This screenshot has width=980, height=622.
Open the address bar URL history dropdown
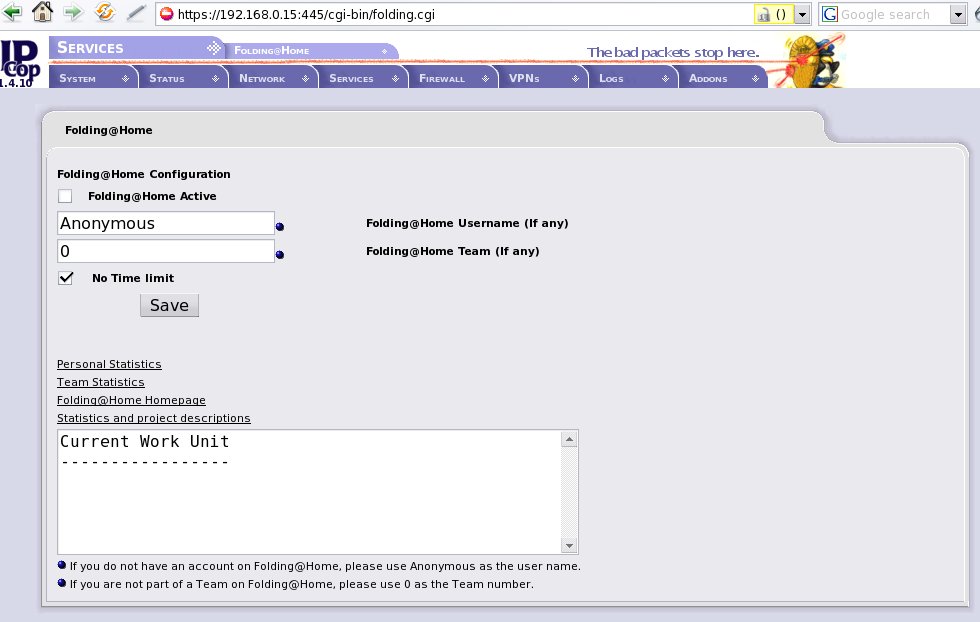pyautogui.click(x=802, y=15)
